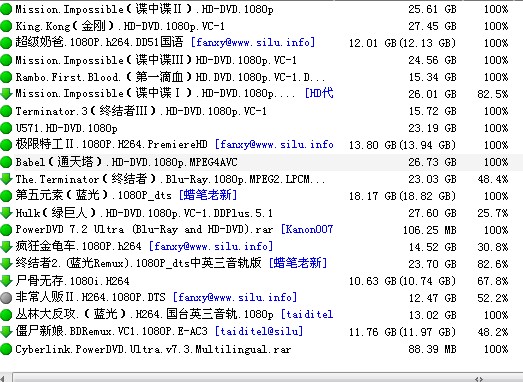Click the 48.2% progress value
This screenshot has height=382, width=523.
(493, 332)
